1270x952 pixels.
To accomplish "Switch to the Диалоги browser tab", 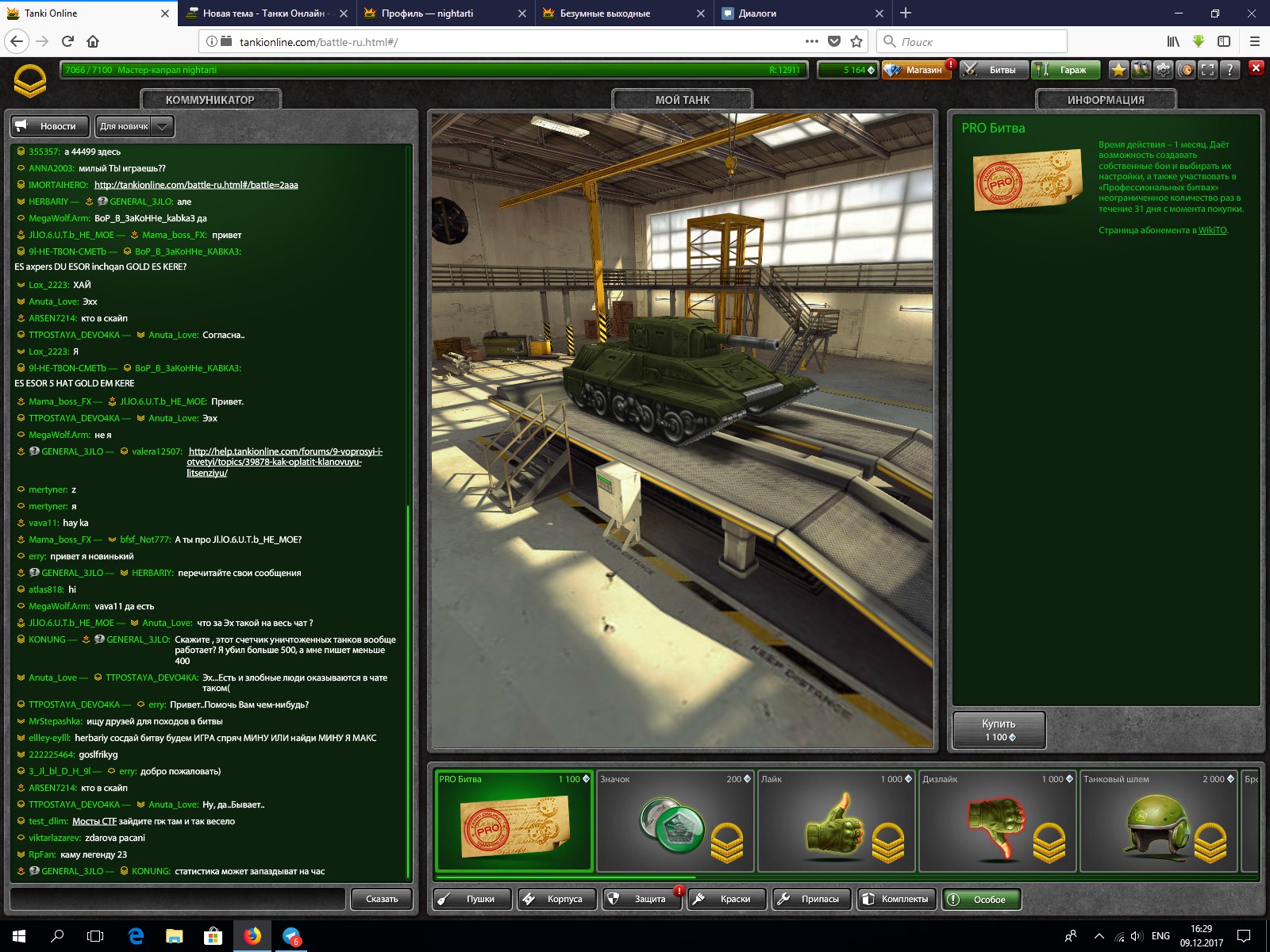I will (x=803, y=13).
